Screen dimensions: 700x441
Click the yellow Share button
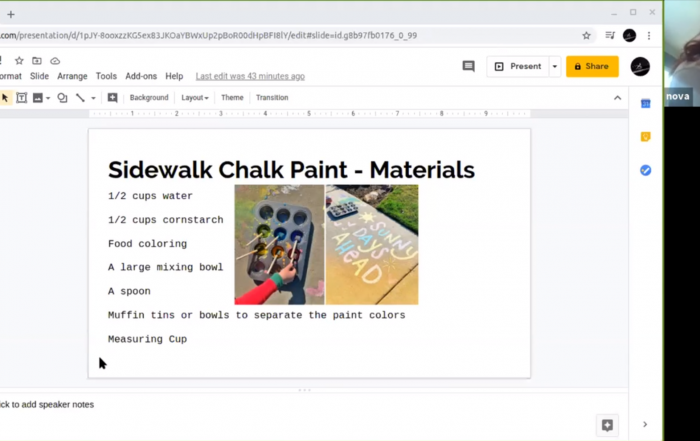pos(592,66)
